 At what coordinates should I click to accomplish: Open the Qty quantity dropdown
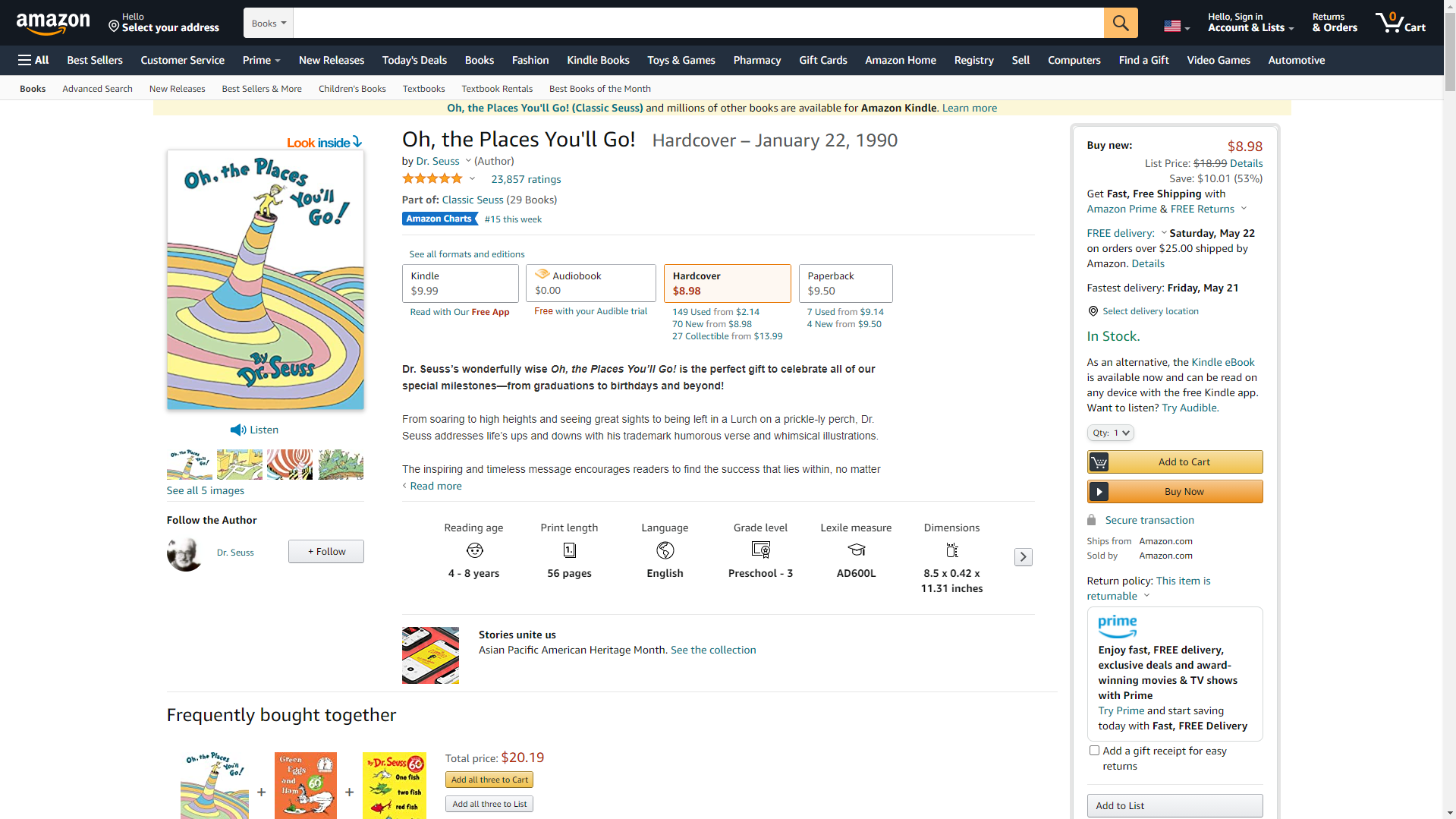pos(1110,433)
